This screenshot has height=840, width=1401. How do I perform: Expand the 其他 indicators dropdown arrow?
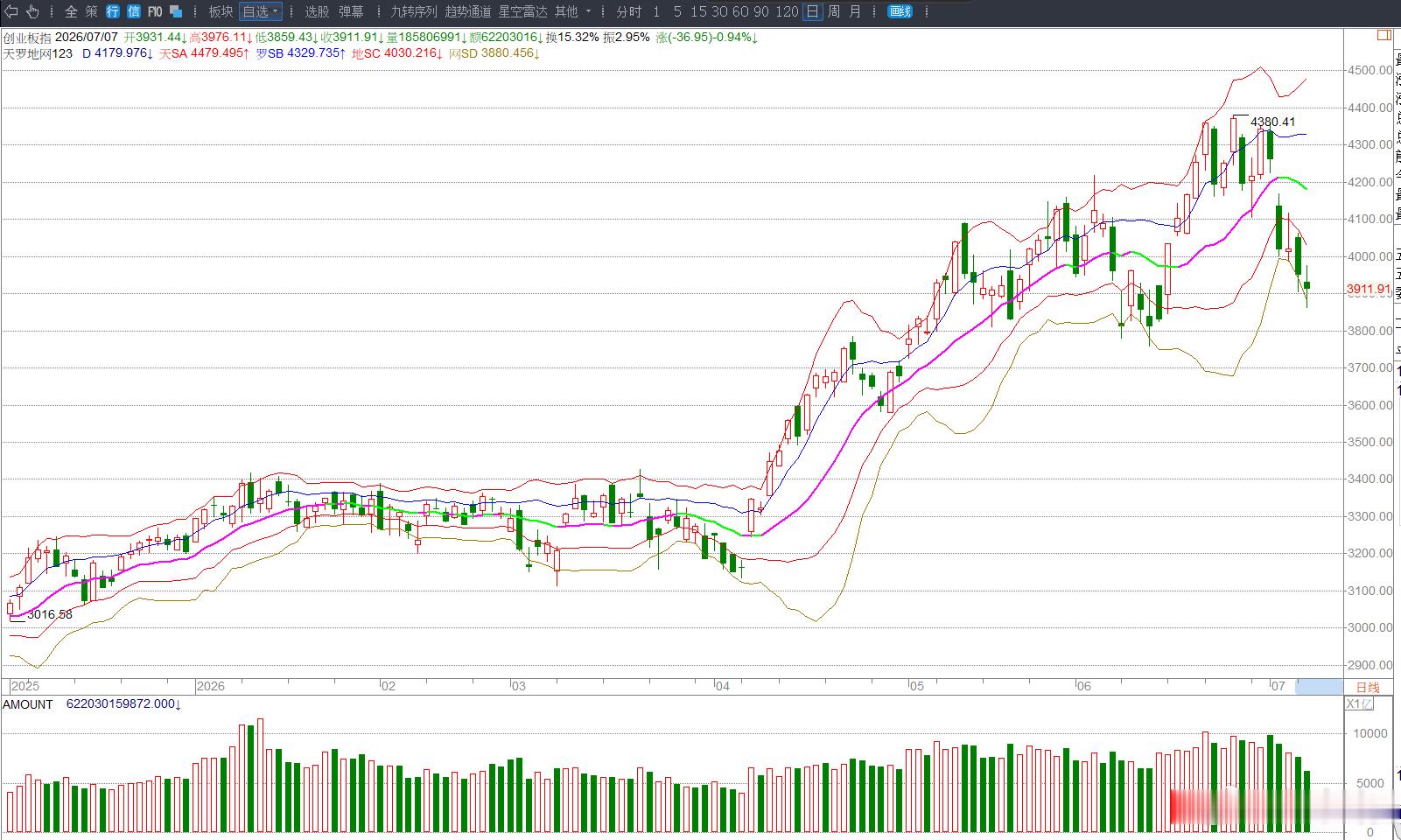pyautogui.click(x=588, y=11)
